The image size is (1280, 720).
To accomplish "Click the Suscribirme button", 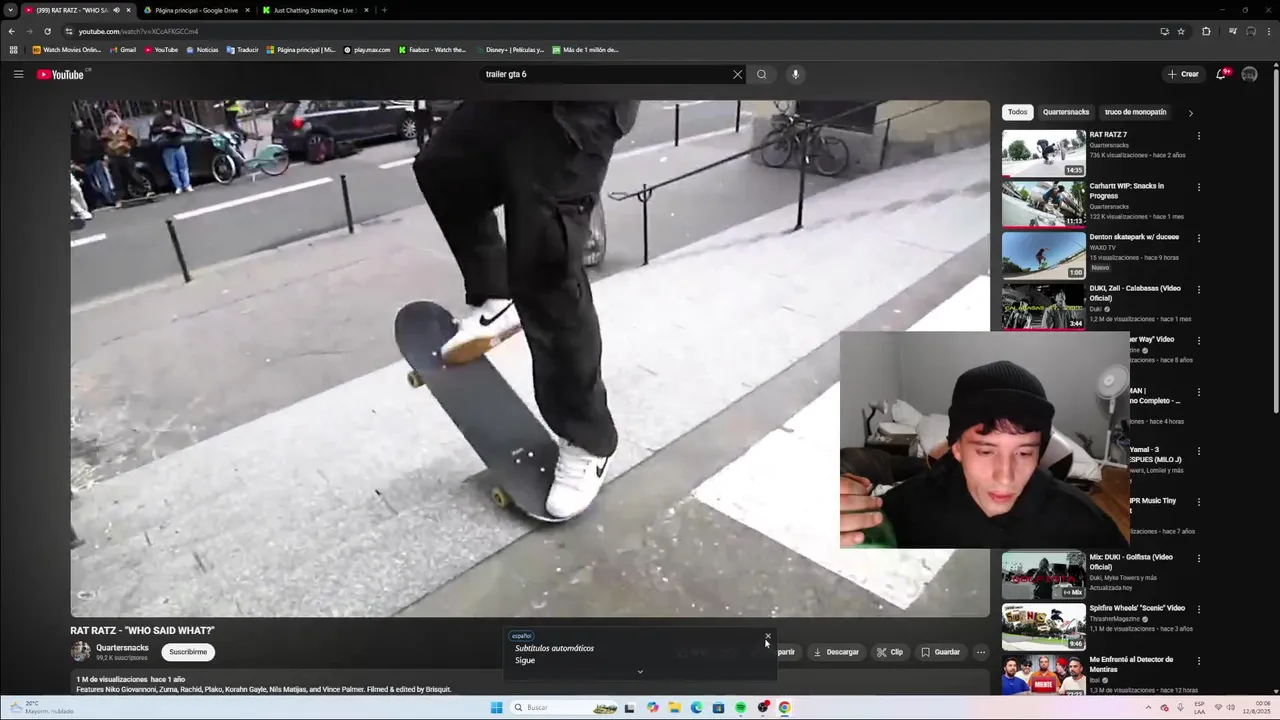I will tap(188, 652).
